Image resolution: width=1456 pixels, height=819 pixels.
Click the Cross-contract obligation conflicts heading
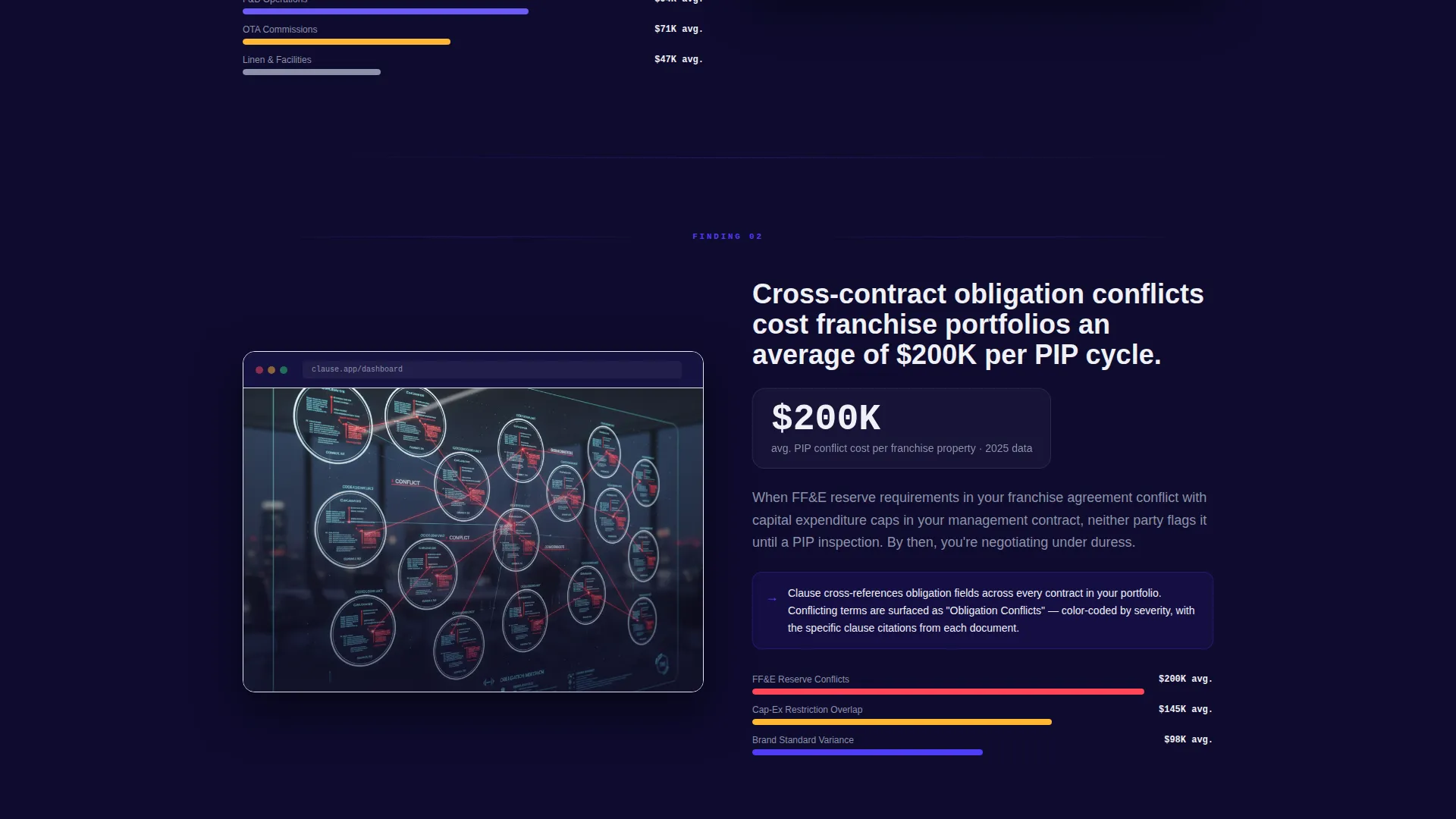977,325
